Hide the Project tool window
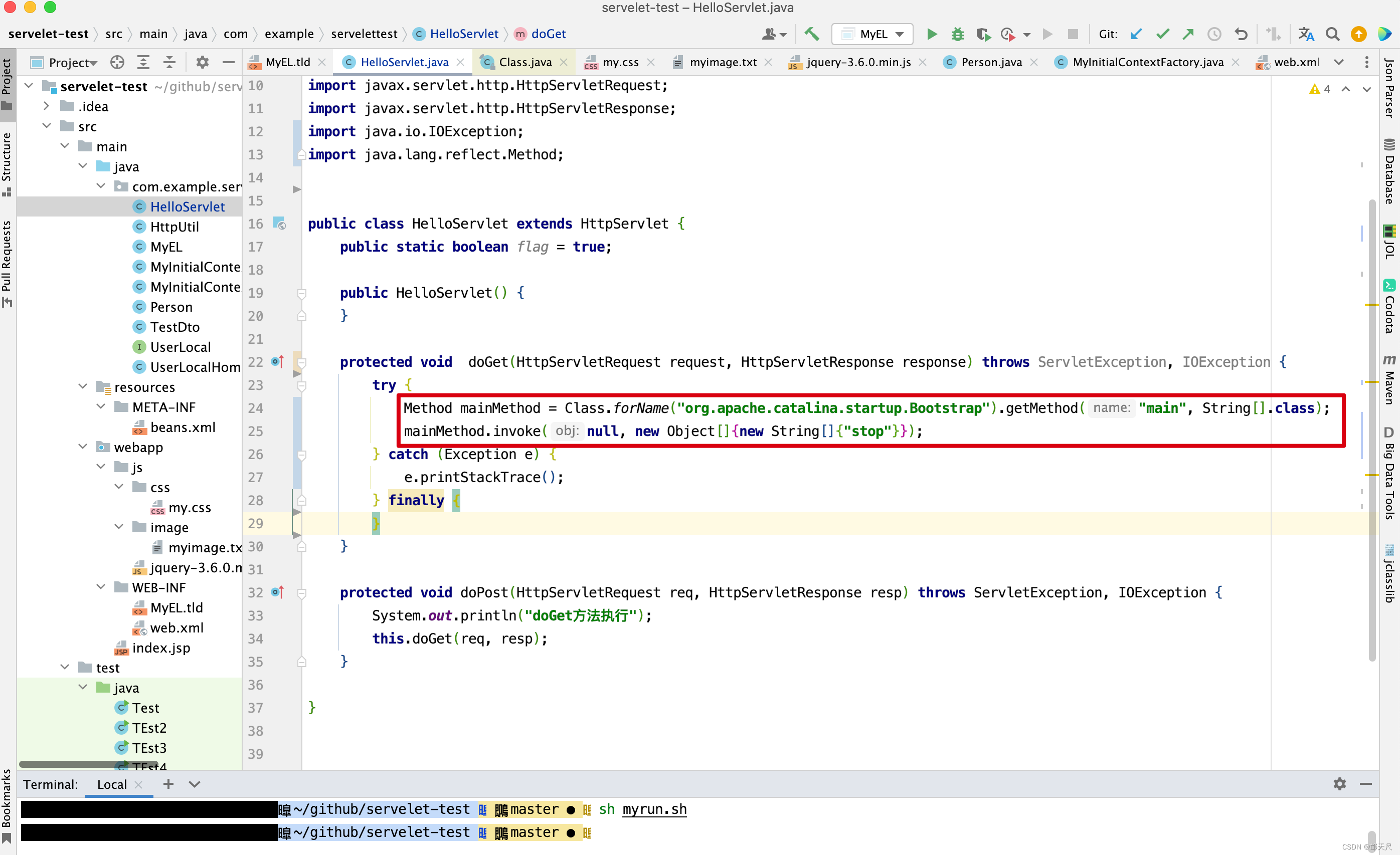The height and width of the screenshot is (855, 1400). click(x=229, y=63)
